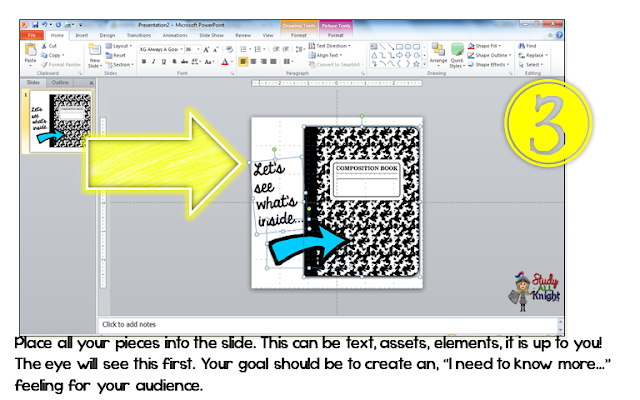Open the File tab
640x400 pixels.
32,35
